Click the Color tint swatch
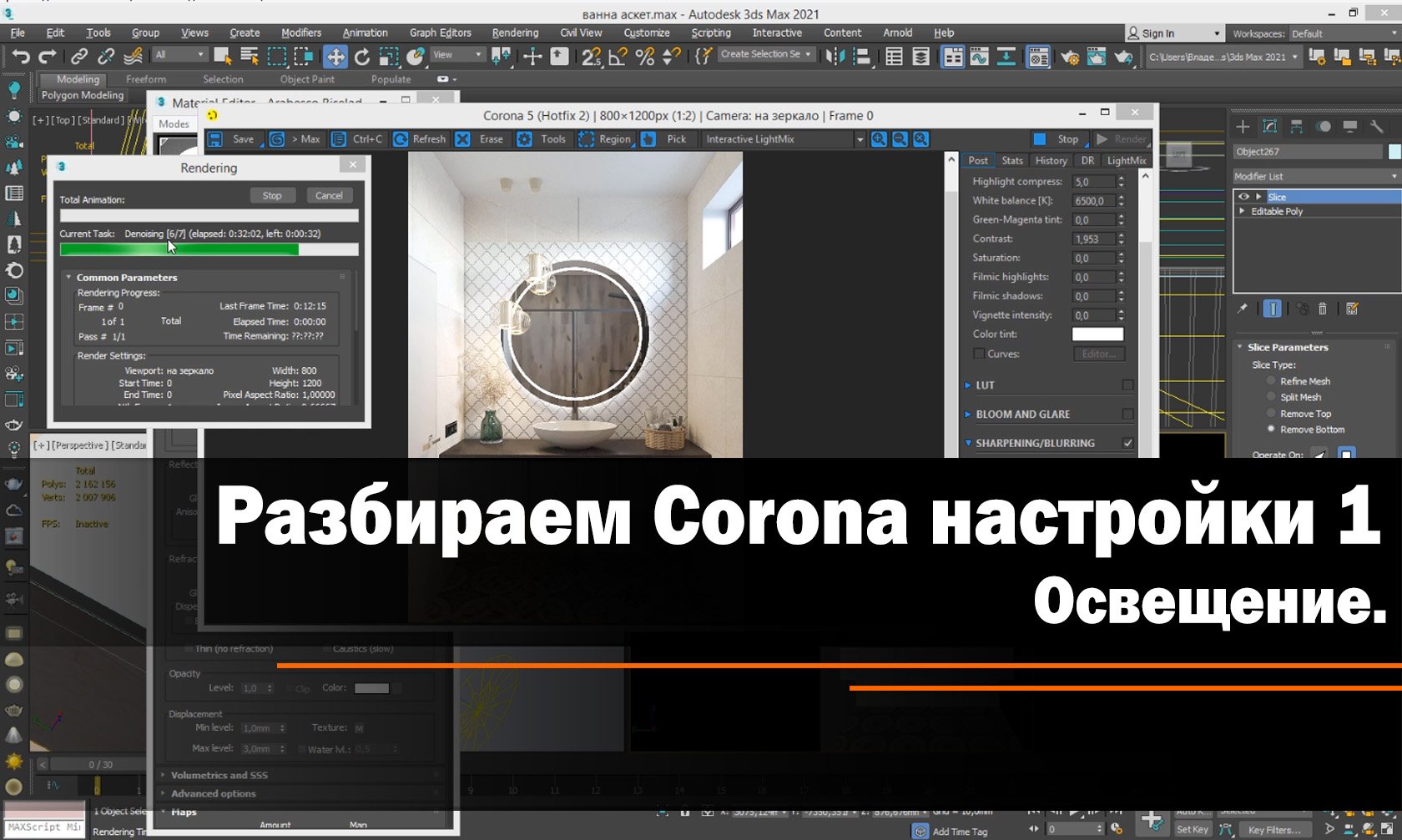The image size is (1402, 840). [x=1097, y=334]
